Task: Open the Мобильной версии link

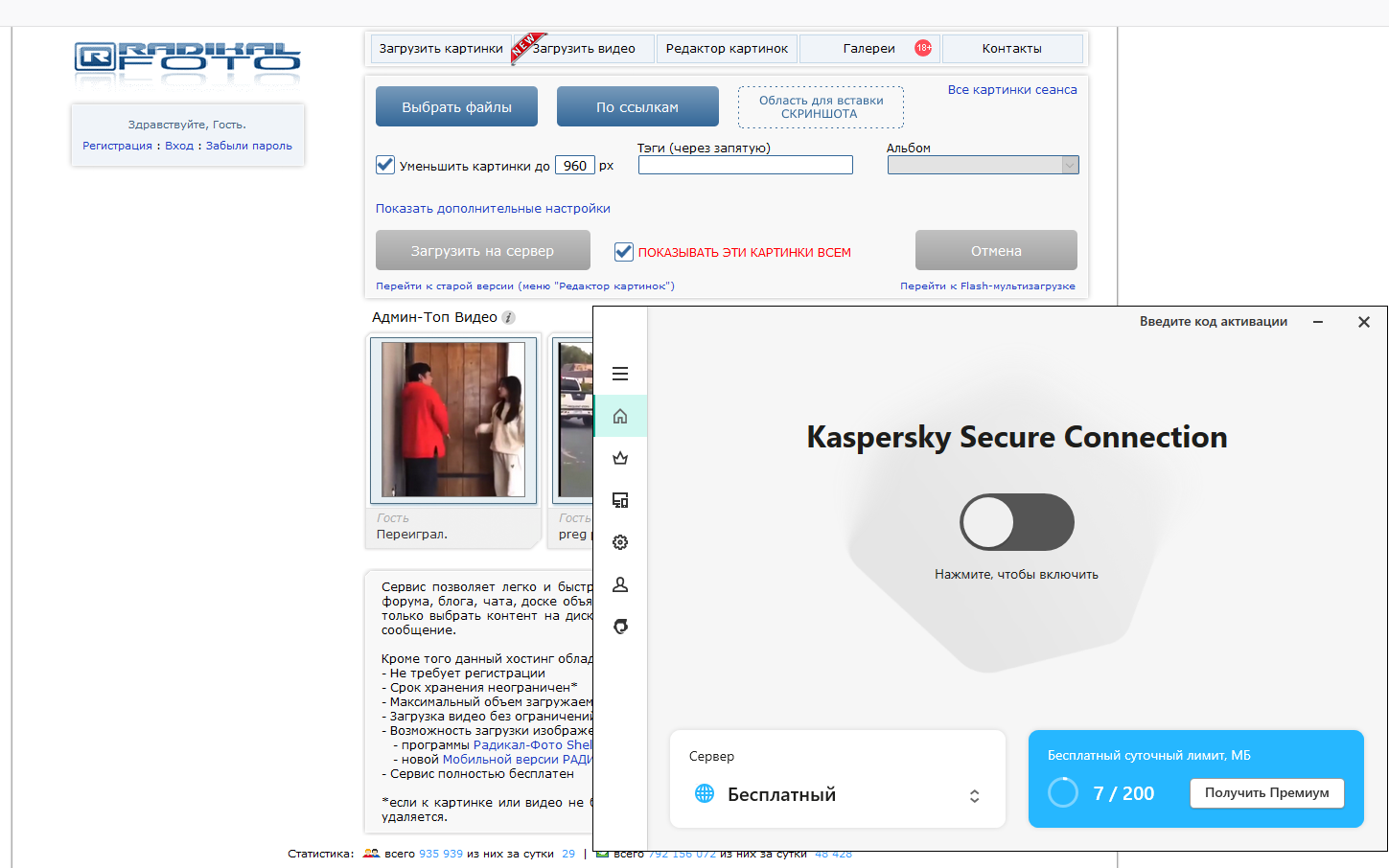Action: [x=518, y=759]
